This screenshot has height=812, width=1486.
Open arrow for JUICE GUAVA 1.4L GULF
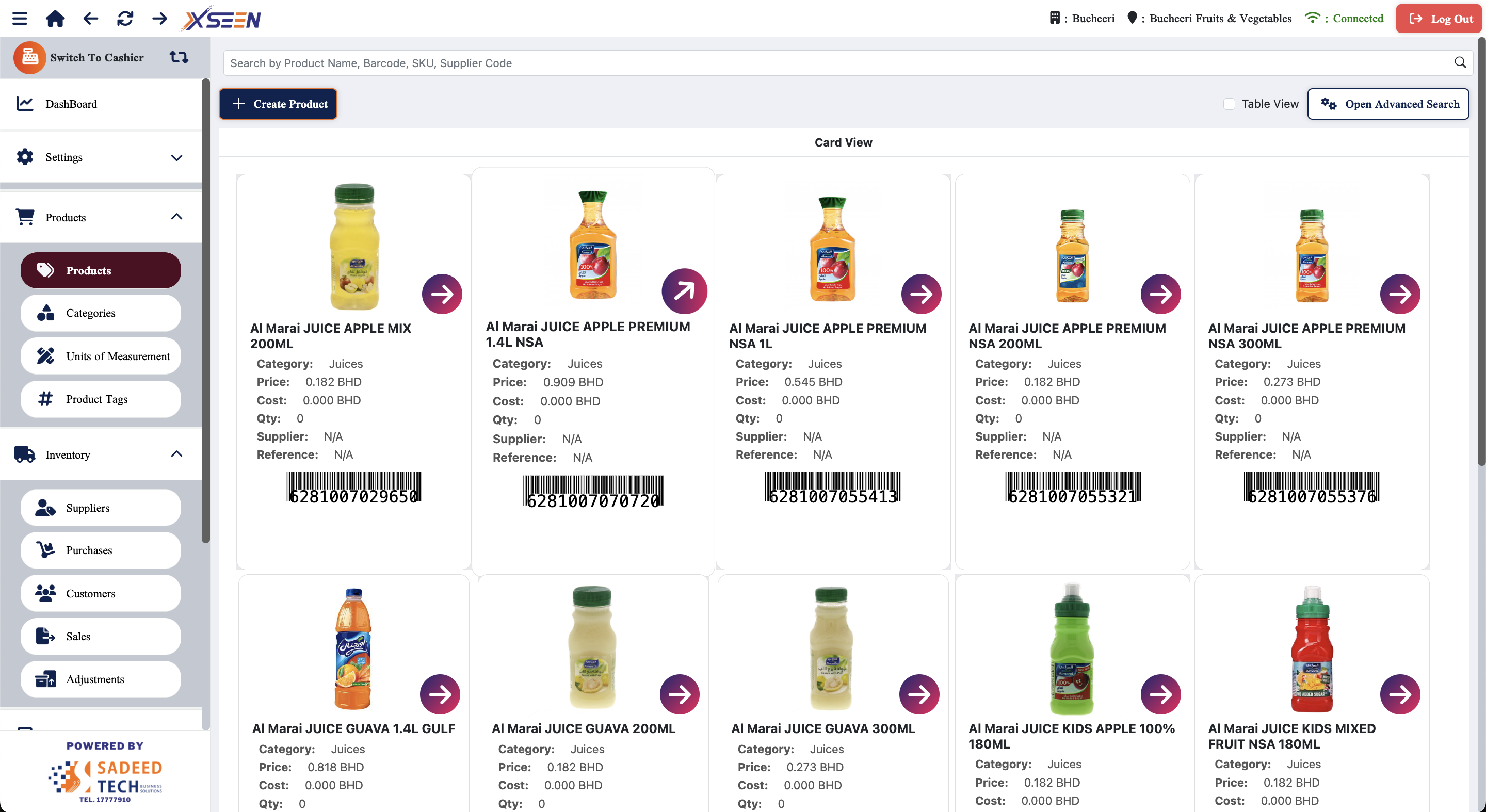pyautogui.click(x=440, y=694)
